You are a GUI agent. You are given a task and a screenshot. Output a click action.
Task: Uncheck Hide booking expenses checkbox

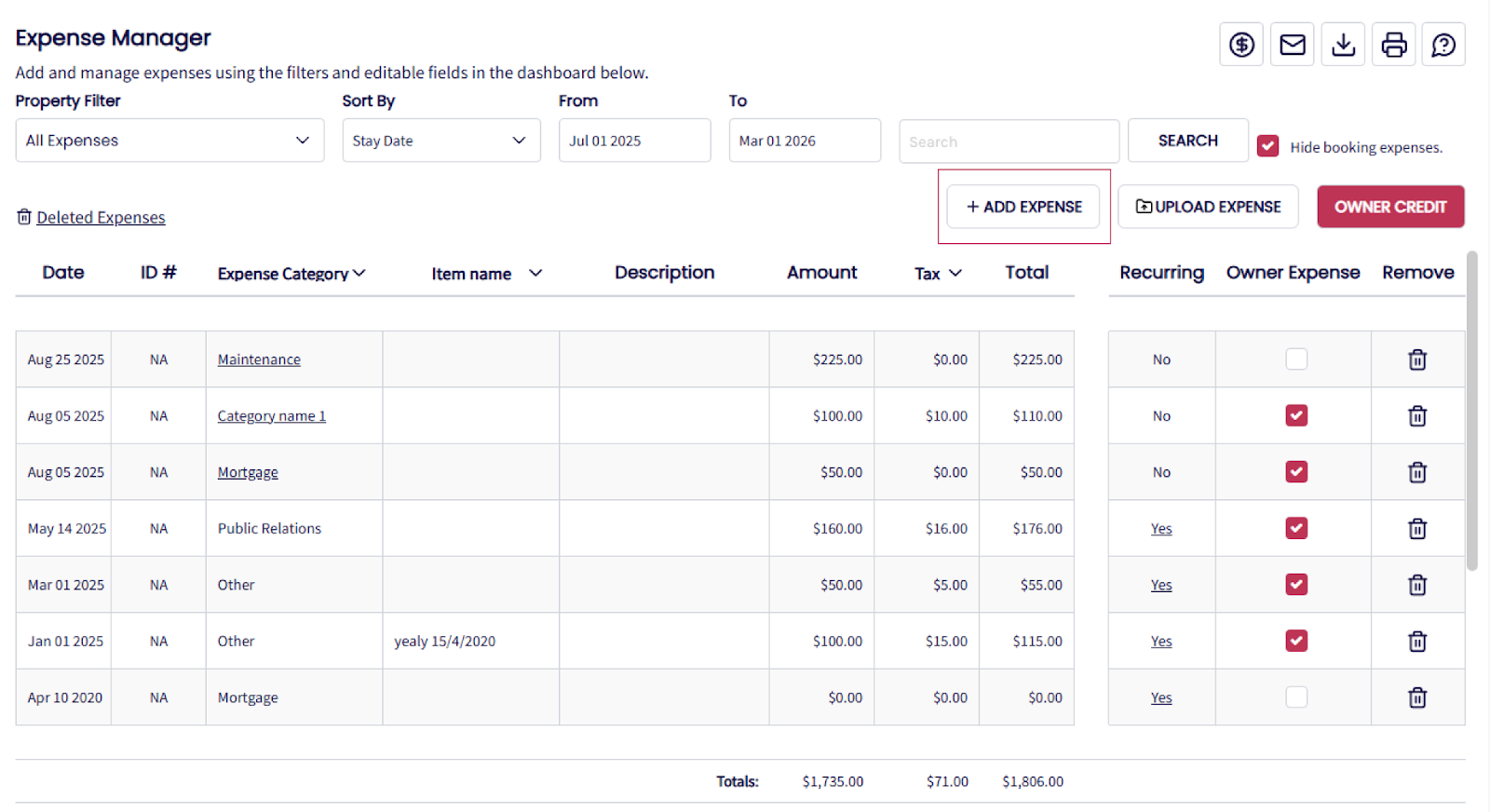(1267, 146)
